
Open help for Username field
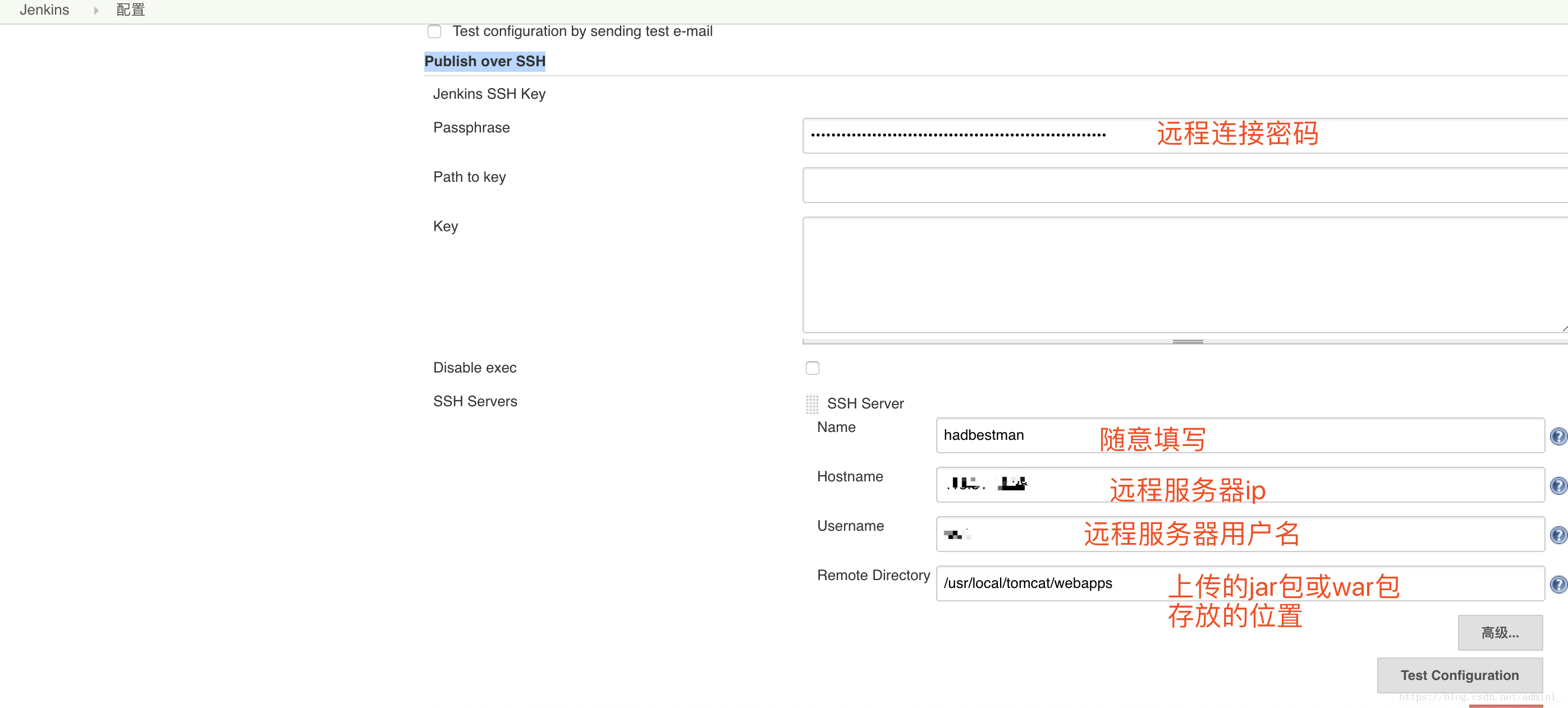(x=1558, y=535)
